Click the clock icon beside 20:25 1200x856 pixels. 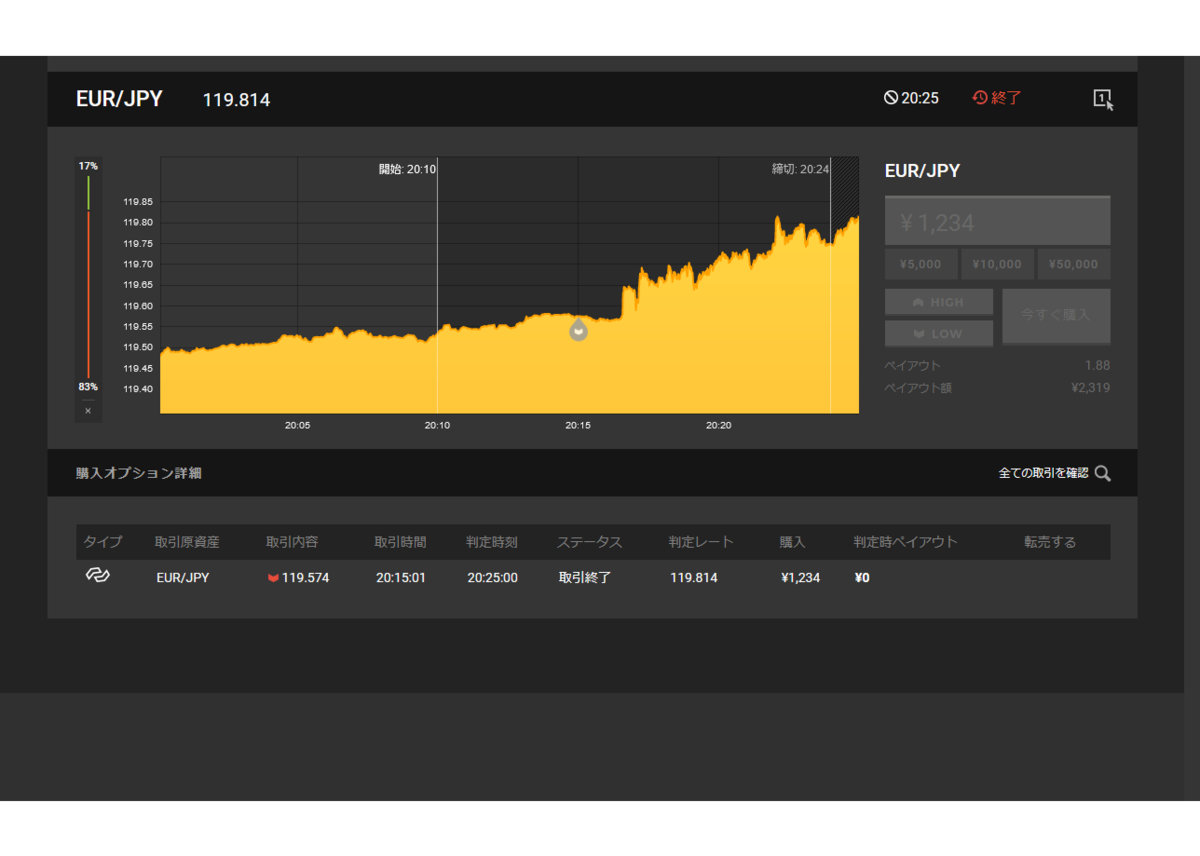(x=890, y=98)
